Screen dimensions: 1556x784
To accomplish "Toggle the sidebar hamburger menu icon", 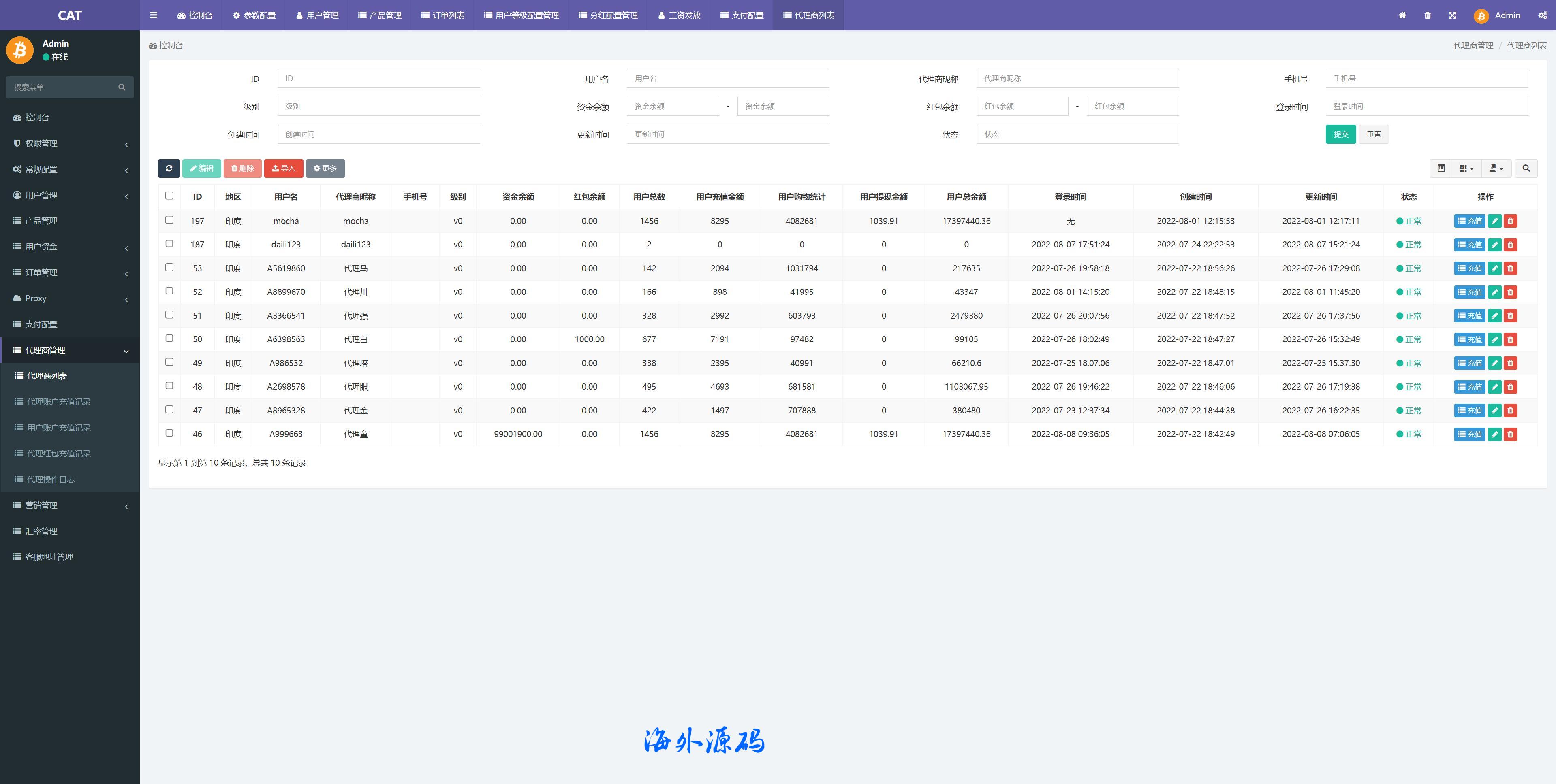I will (x=154, y=15).
